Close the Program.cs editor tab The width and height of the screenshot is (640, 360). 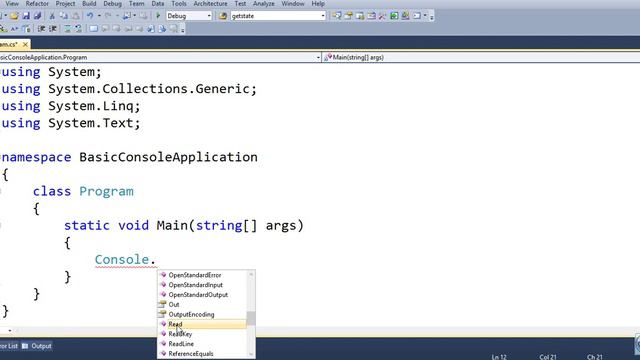coord(25,44)
